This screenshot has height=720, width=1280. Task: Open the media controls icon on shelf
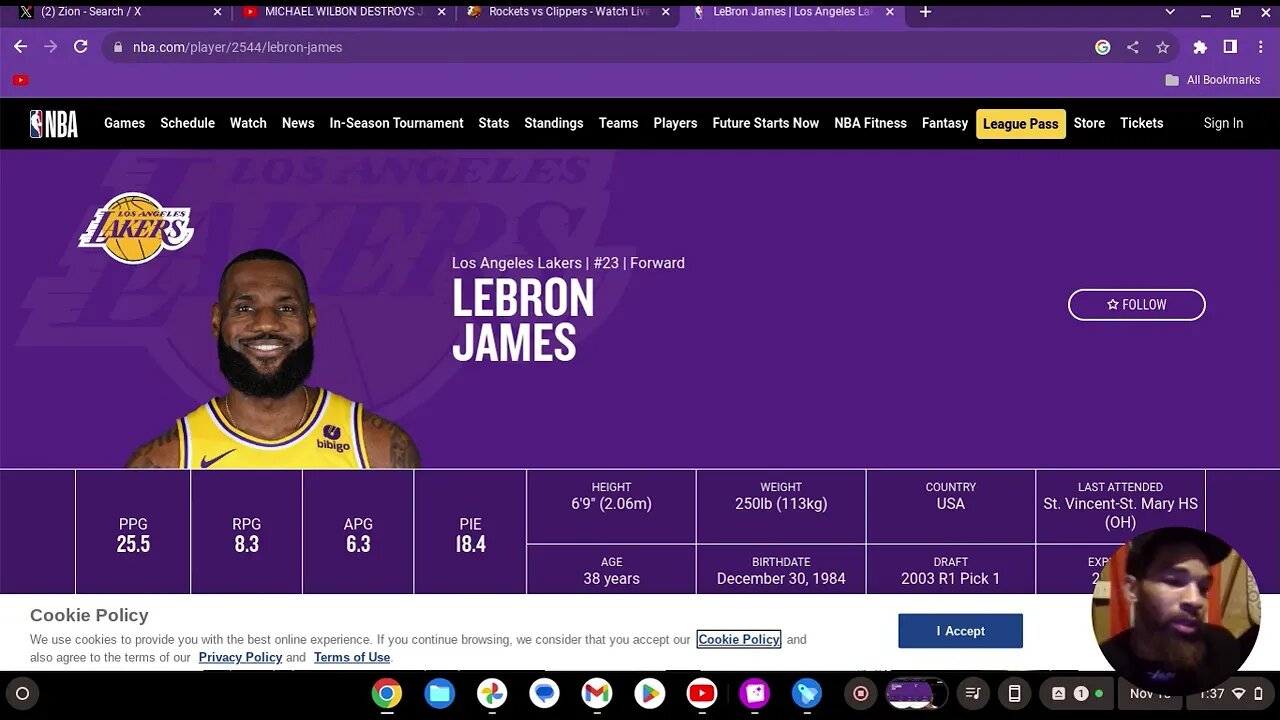pyautogui.click(x=973, y=693)
